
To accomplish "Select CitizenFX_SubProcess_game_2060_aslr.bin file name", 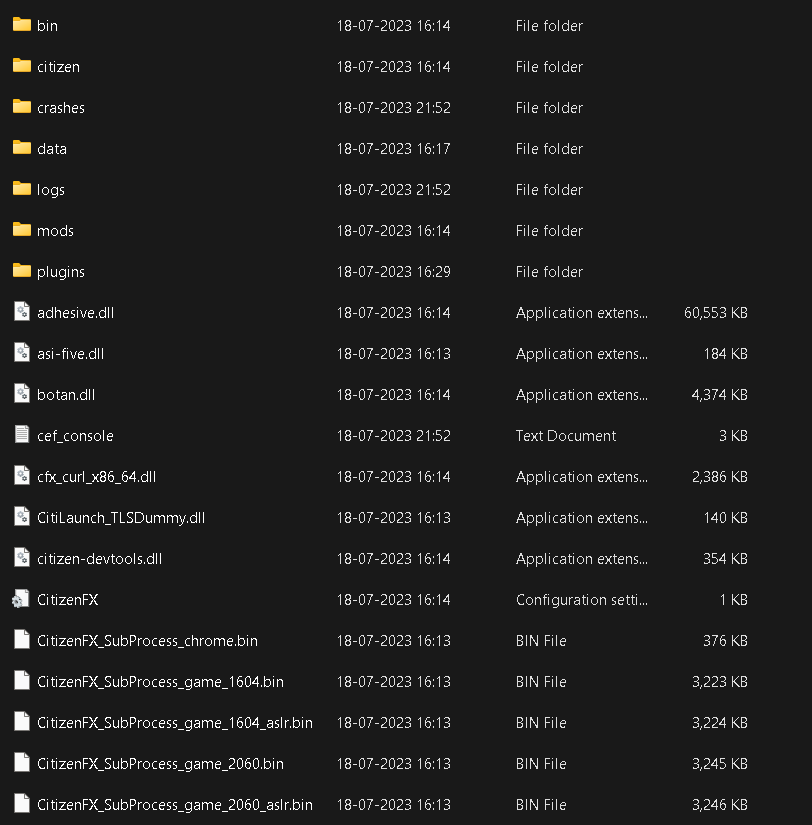I will [x=175, y=806].
